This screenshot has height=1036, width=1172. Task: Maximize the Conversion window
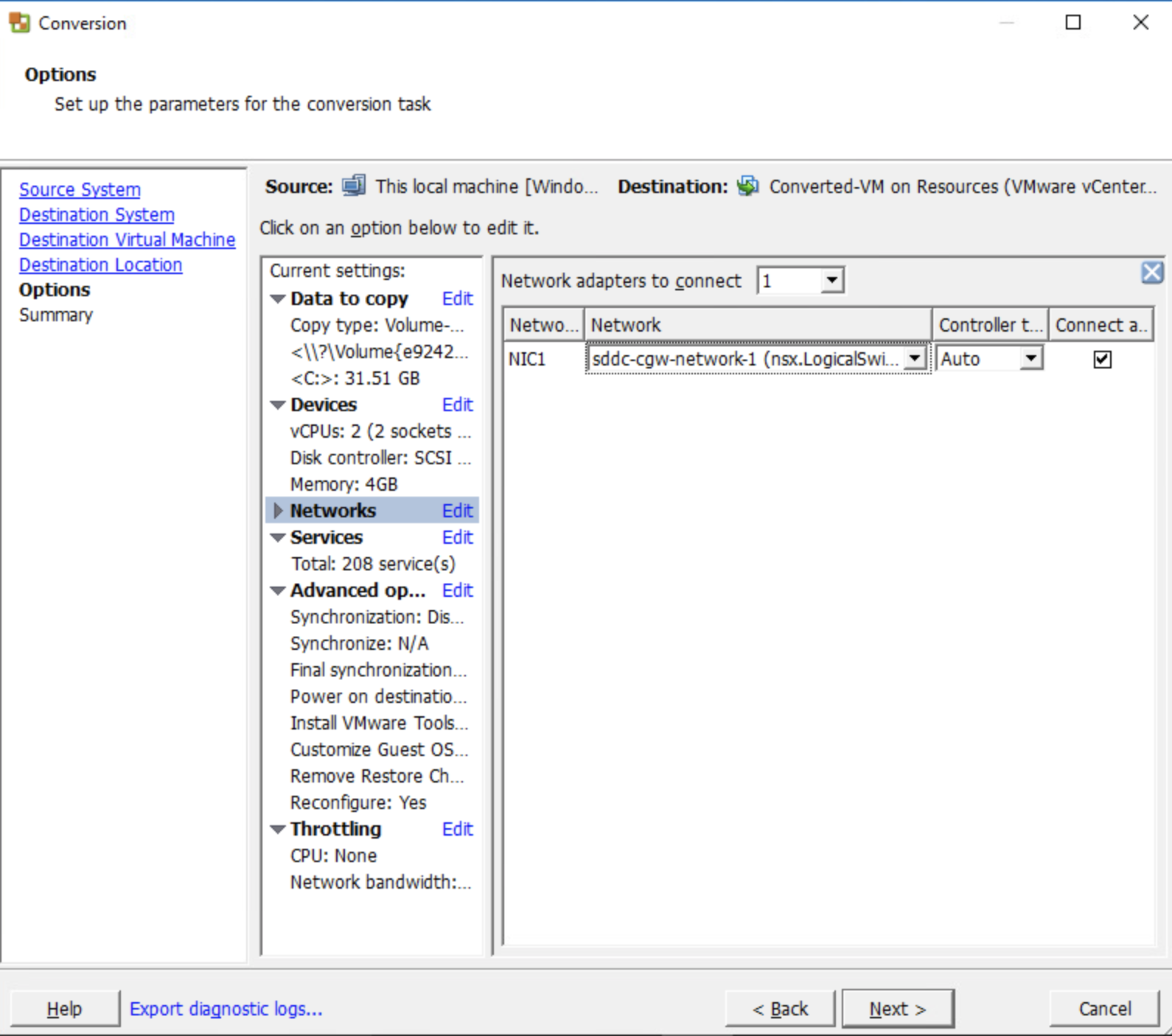(x=1073, y=22)
